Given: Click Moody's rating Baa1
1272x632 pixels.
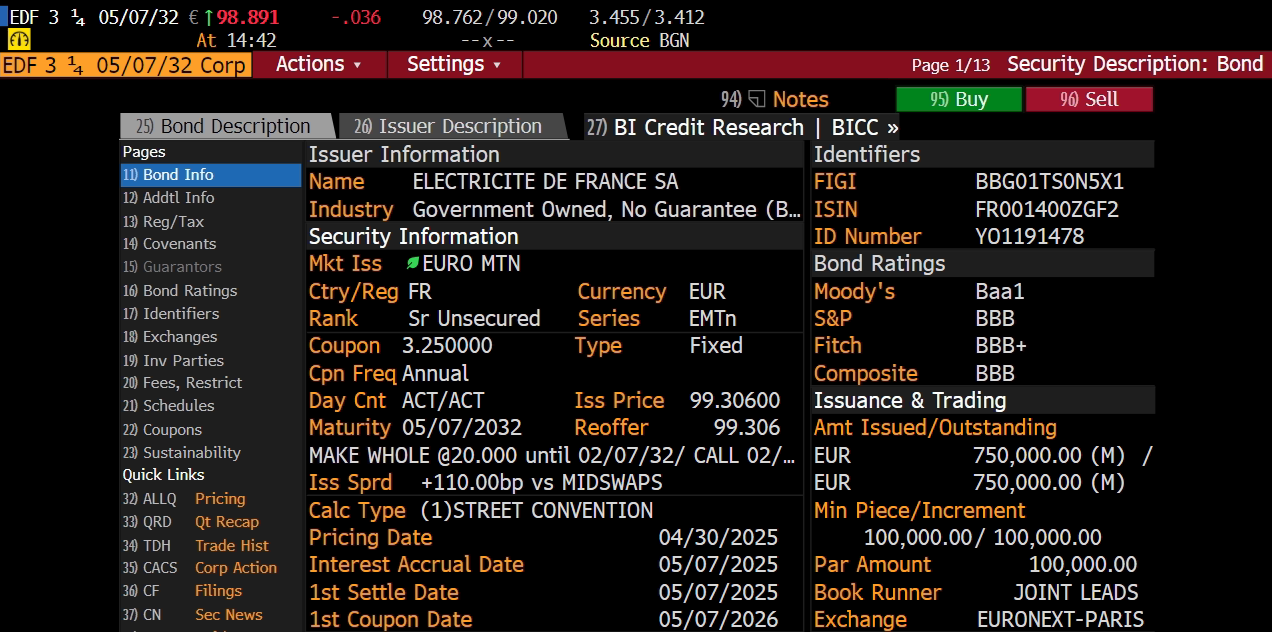Looking at the screenshot, I should pos(1000,292).
